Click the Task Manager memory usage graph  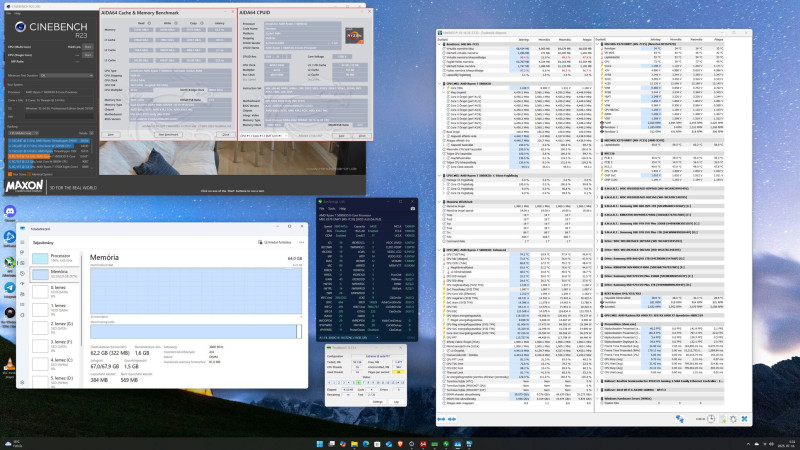click(x=196, y=291)
